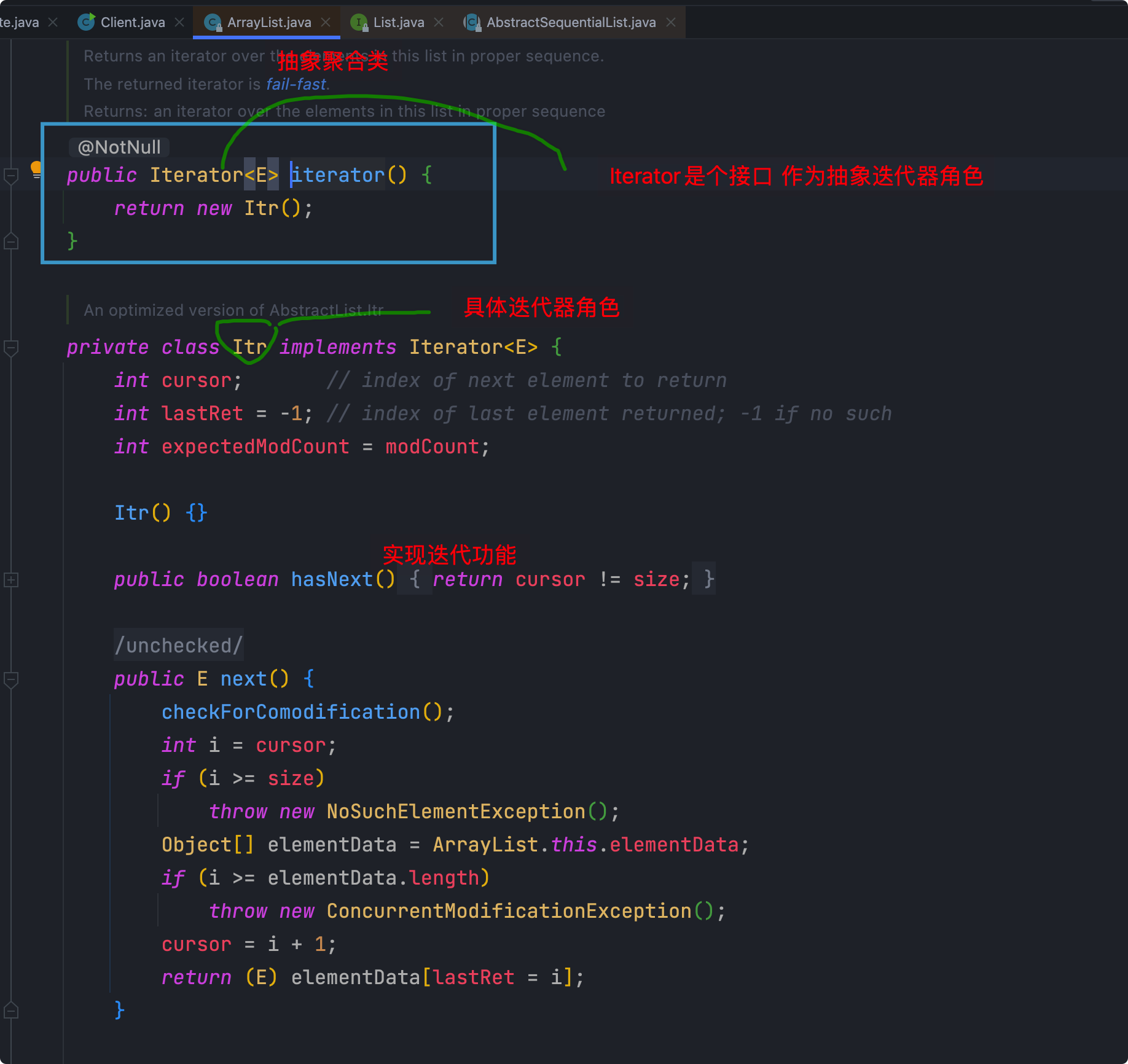Show intention actions via the yellow light bulb
Screen dimensions: 1128x1064
[36, 169]
